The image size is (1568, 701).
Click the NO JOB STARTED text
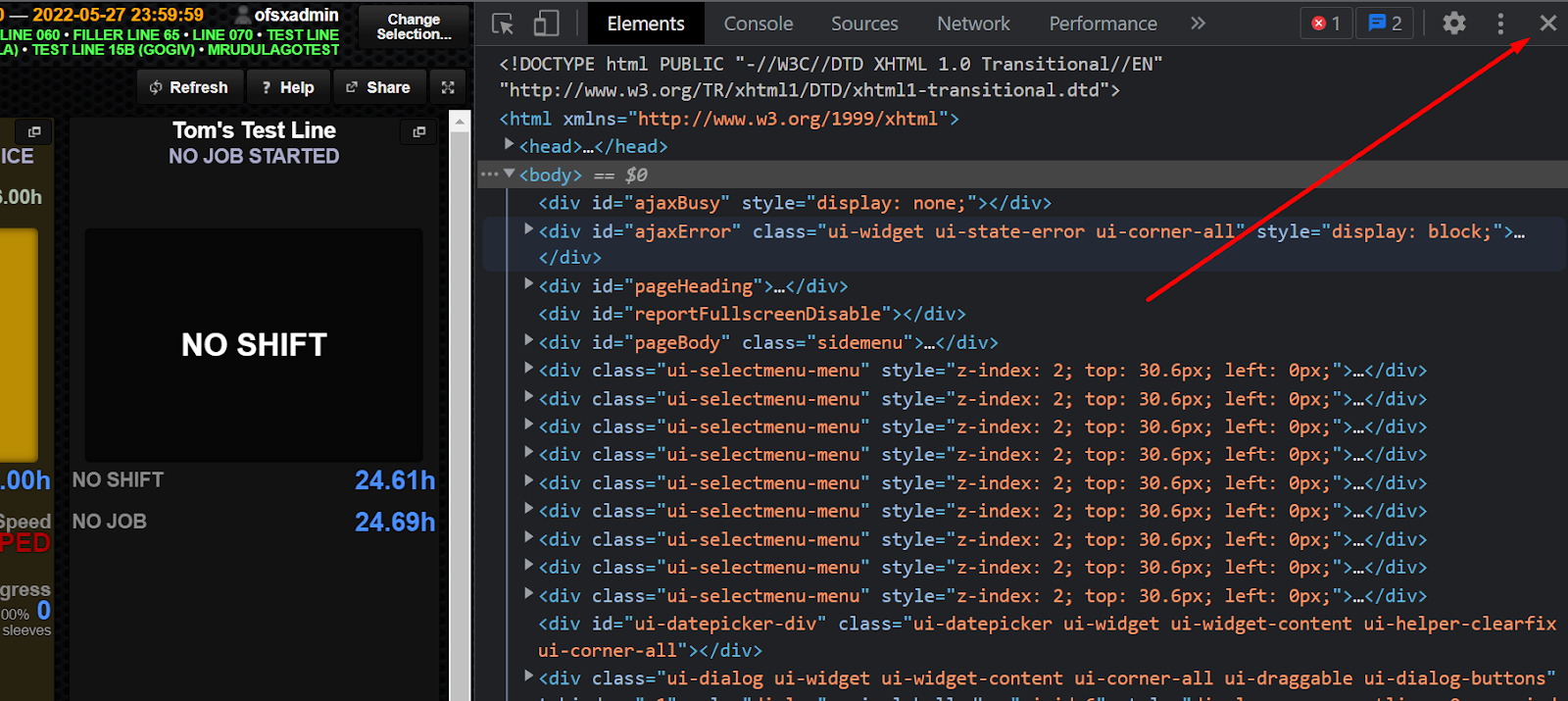pos(254,157)
